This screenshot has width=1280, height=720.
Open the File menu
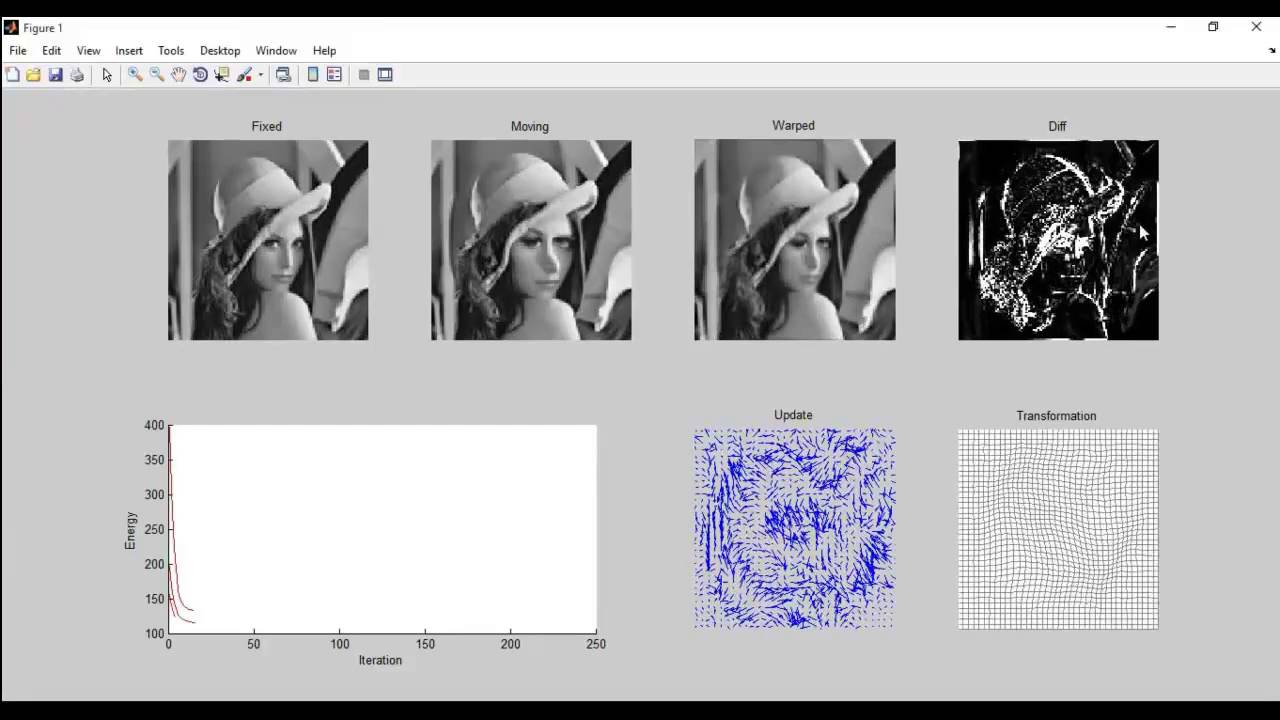[18, 51]
